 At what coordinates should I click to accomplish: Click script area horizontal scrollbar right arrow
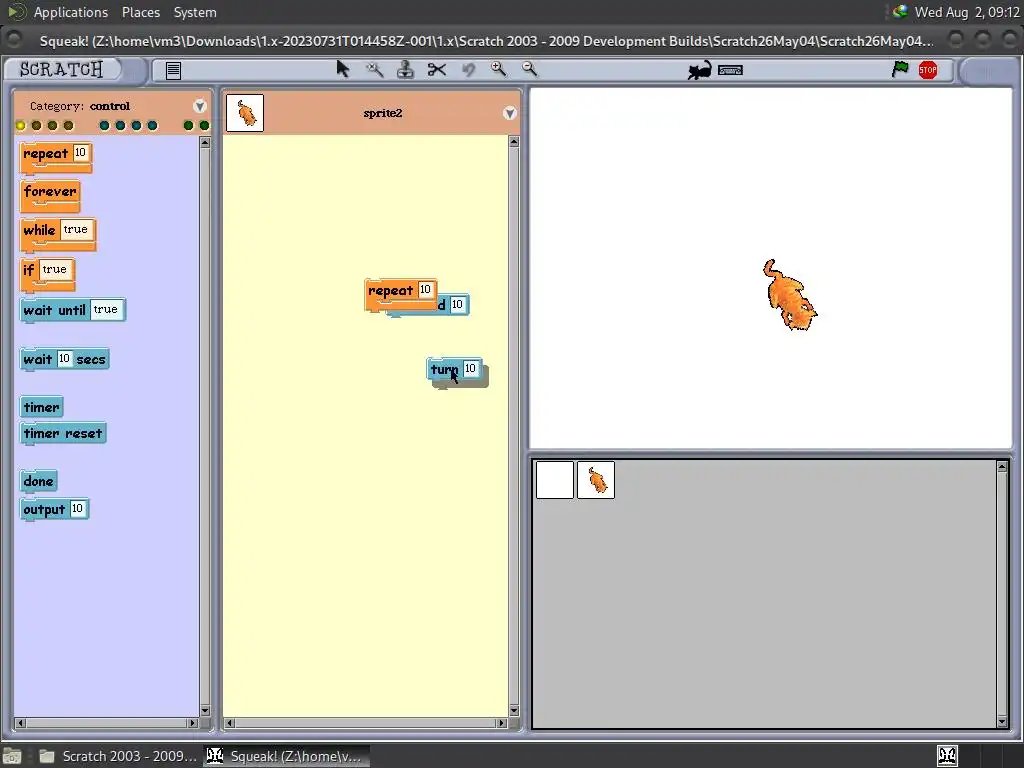click(x=502, y=723)
